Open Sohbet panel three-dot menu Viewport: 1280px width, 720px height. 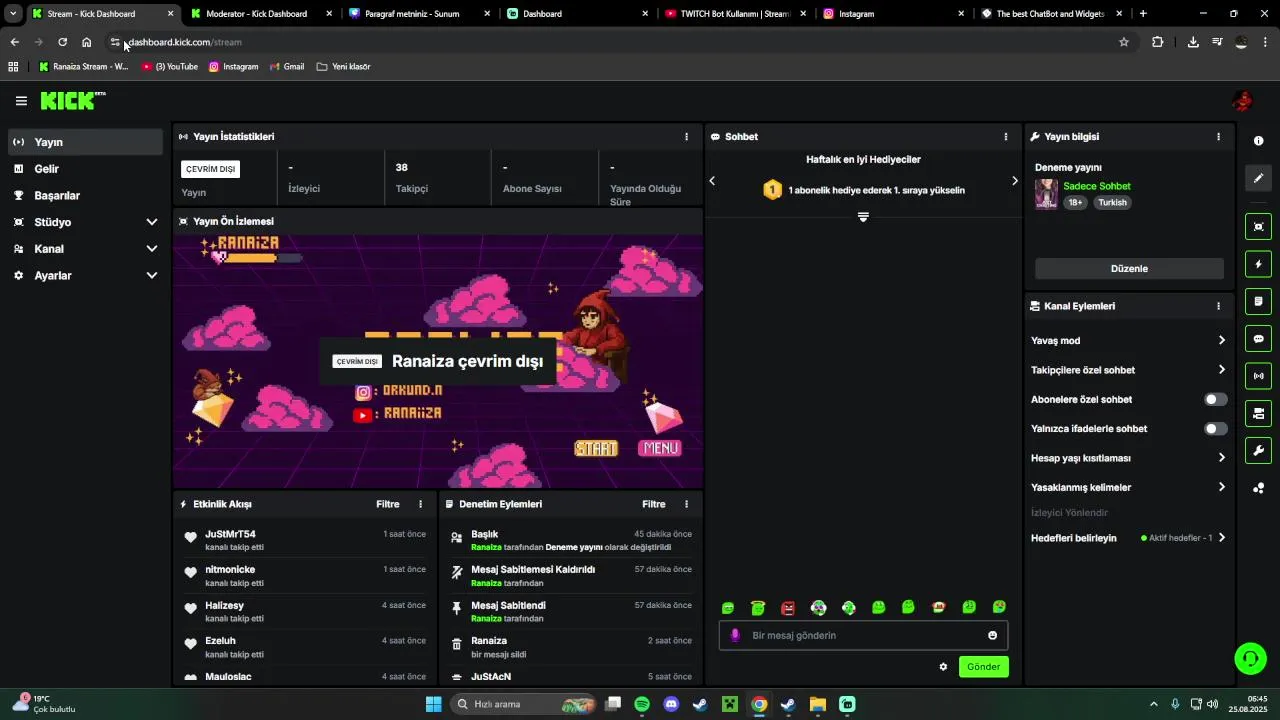click(1006, 137)
